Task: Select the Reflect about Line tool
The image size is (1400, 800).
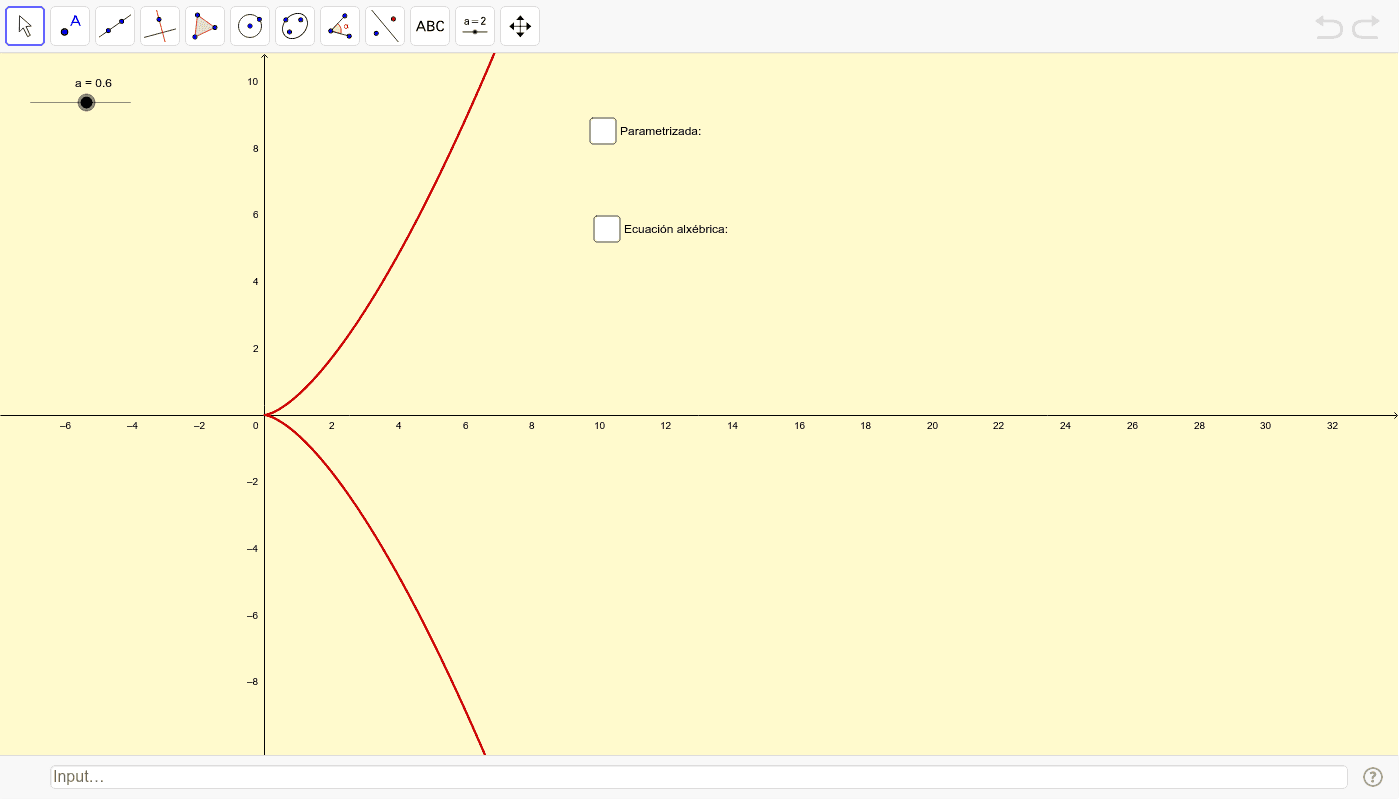Action: coord(385,26)
